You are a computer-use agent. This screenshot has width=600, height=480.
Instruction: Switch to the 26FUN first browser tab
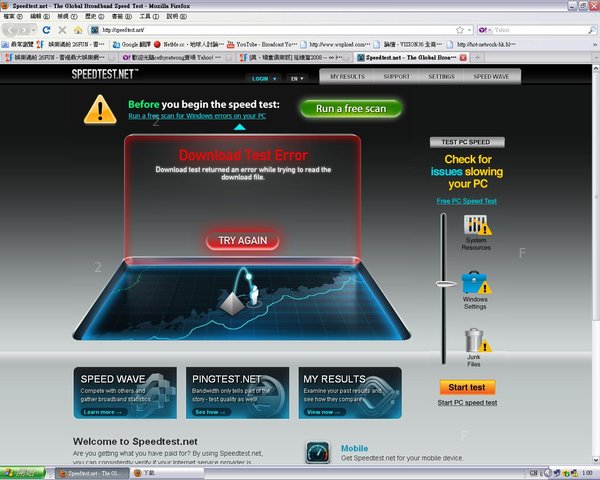[x=59, y=57]
